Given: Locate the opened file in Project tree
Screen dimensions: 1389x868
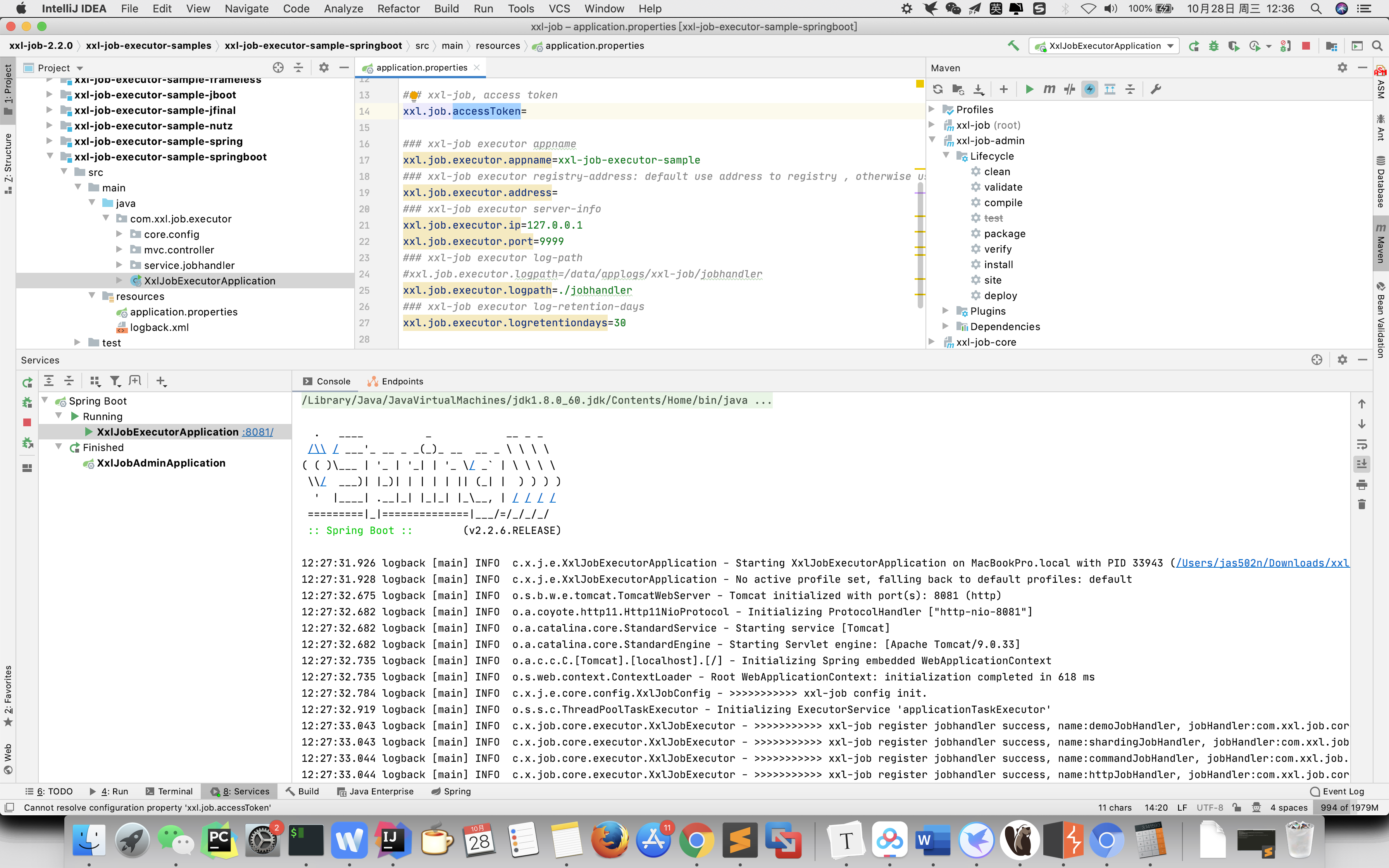Looking at the screenshot, I should (278, 68).
